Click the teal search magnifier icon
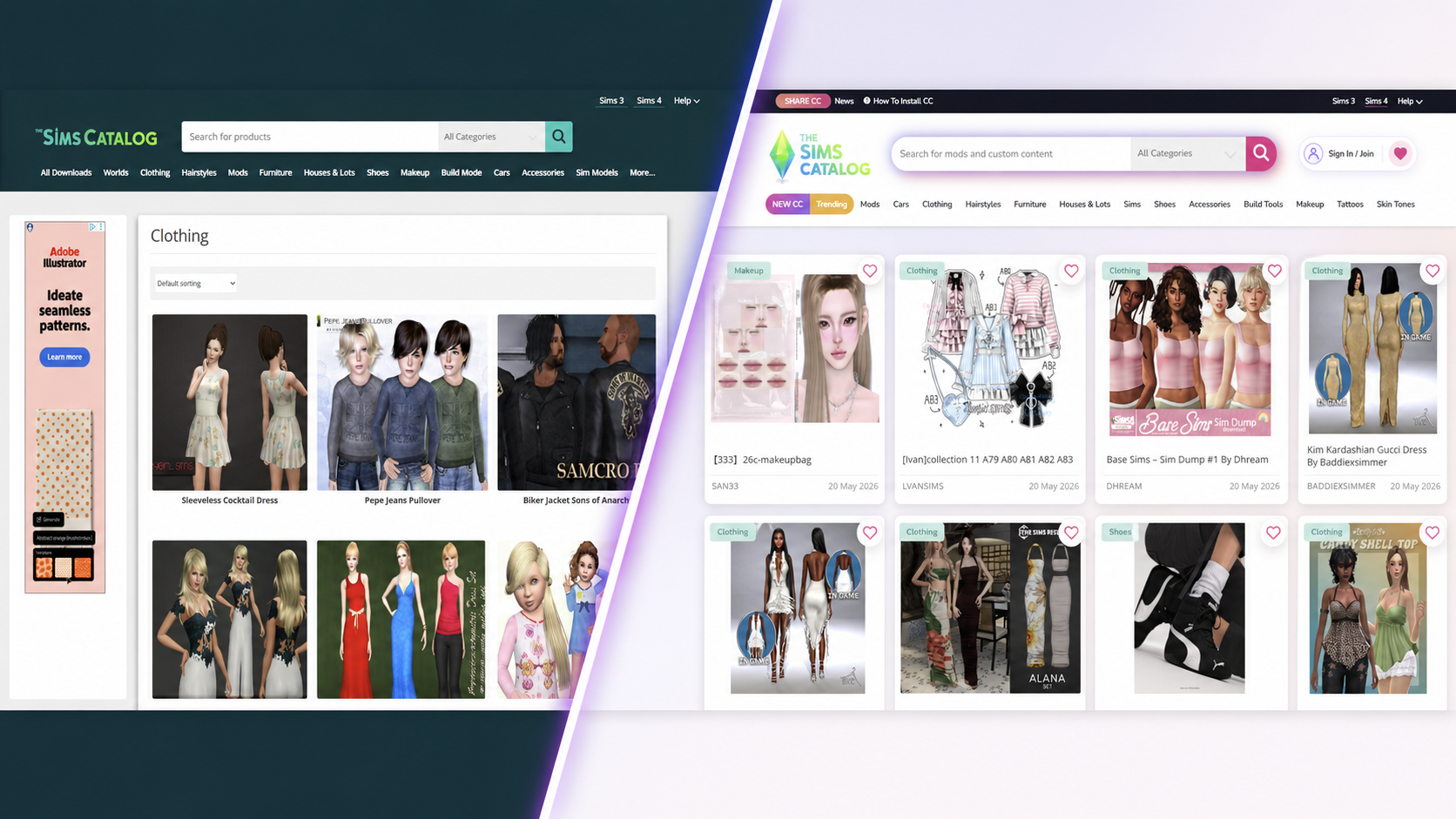 coord(559,137)
